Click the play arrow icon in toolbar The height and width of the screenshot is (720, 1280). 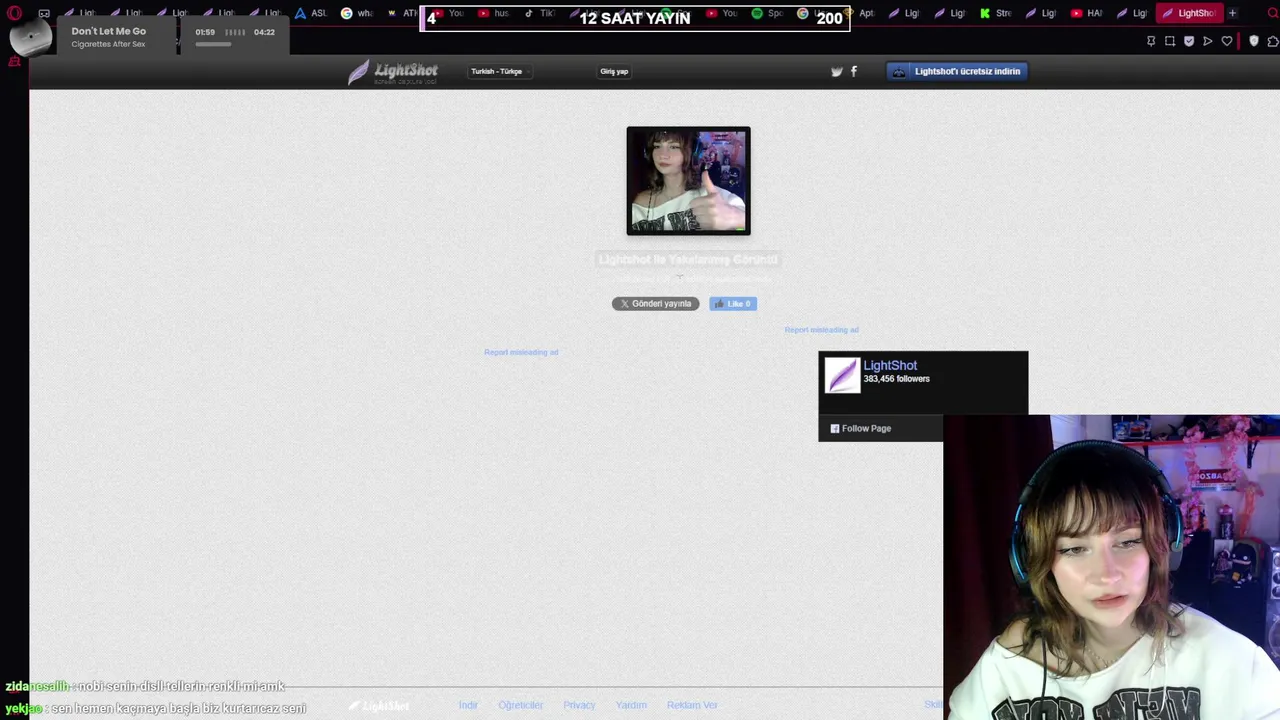point(1208,41)
